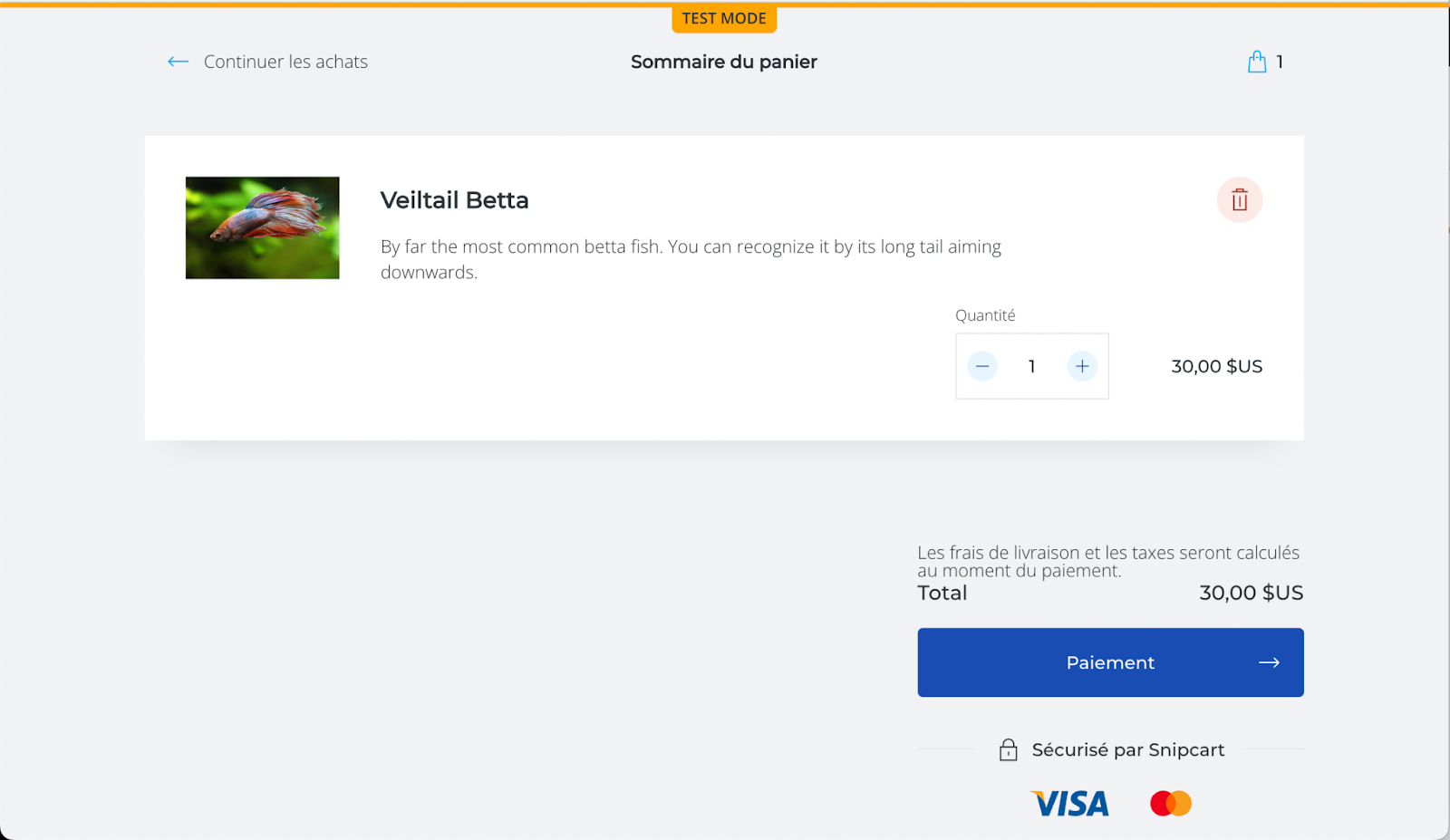Click the cart item count number
This screenshot has height=840, width=1450.
pos(1280,62)
